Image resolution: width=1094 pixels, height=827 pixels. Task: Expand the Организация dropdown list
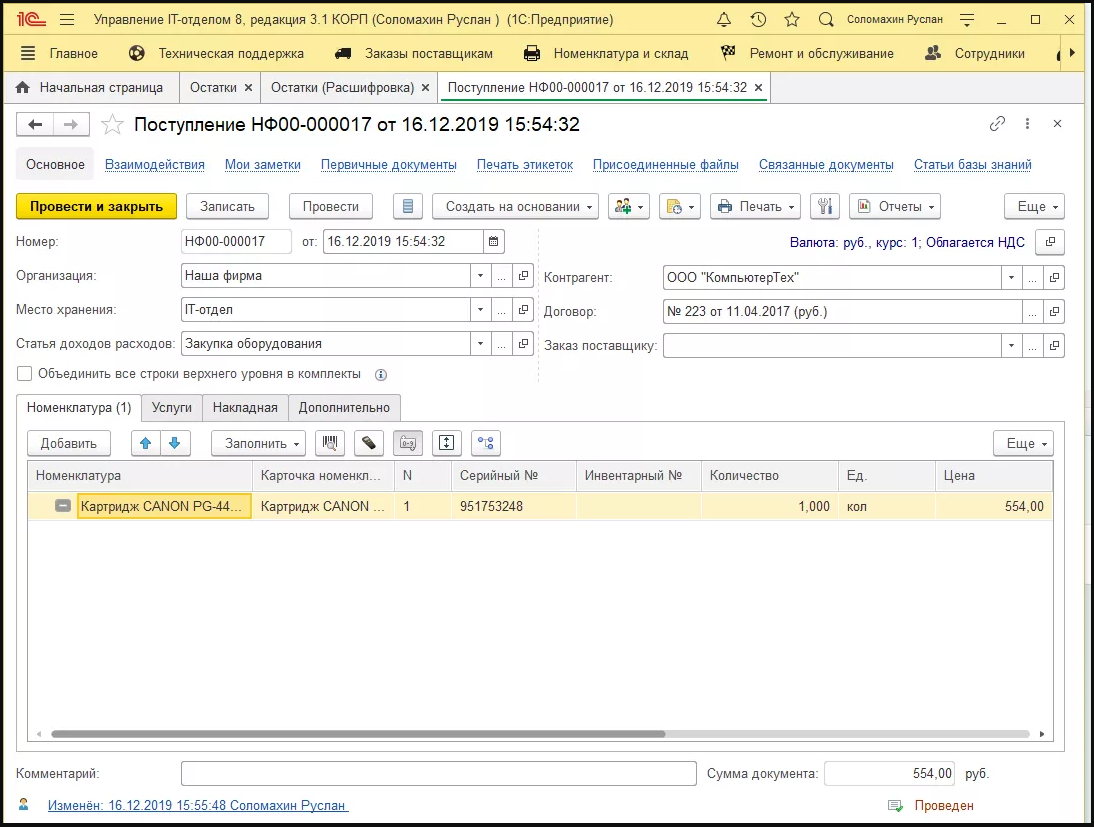click(480, 275)
